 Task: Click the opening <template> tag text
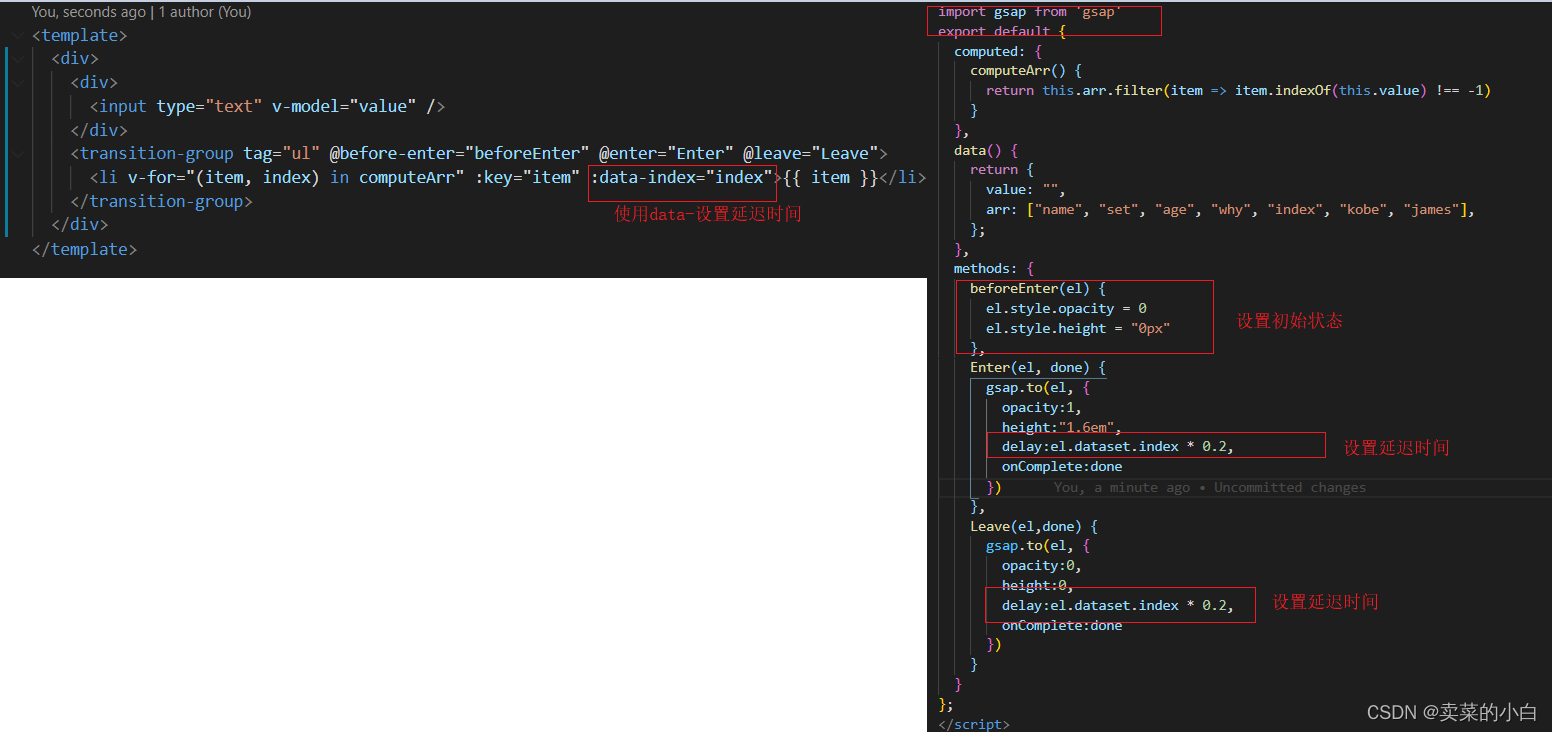pos(80,36)
